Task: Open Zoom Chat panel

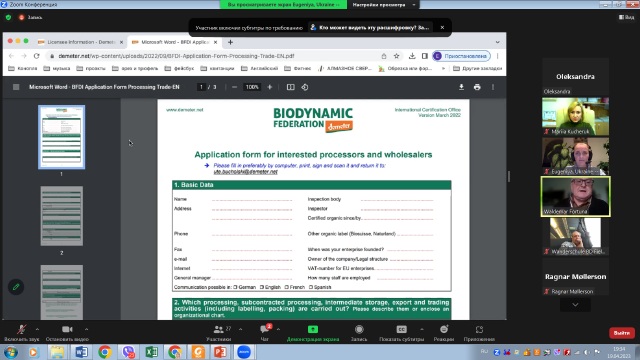Action: tap(264, 329)
